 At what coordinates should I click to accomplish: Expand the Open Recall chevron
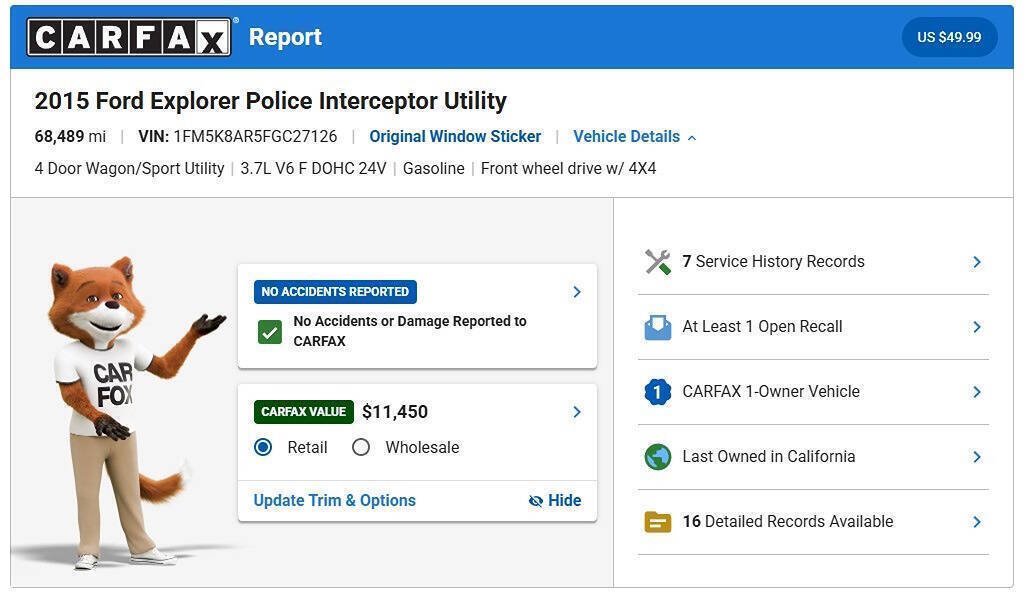tap(977, 327)
